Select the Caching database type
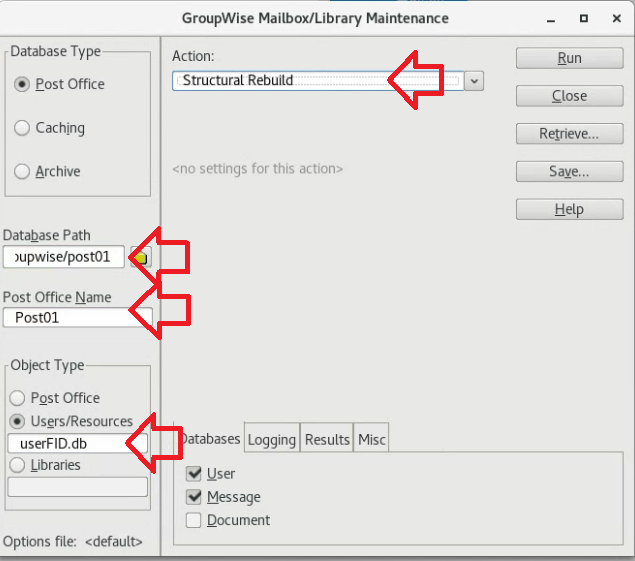The height and width of the screenshot is (561, 635). coord(22,128)
